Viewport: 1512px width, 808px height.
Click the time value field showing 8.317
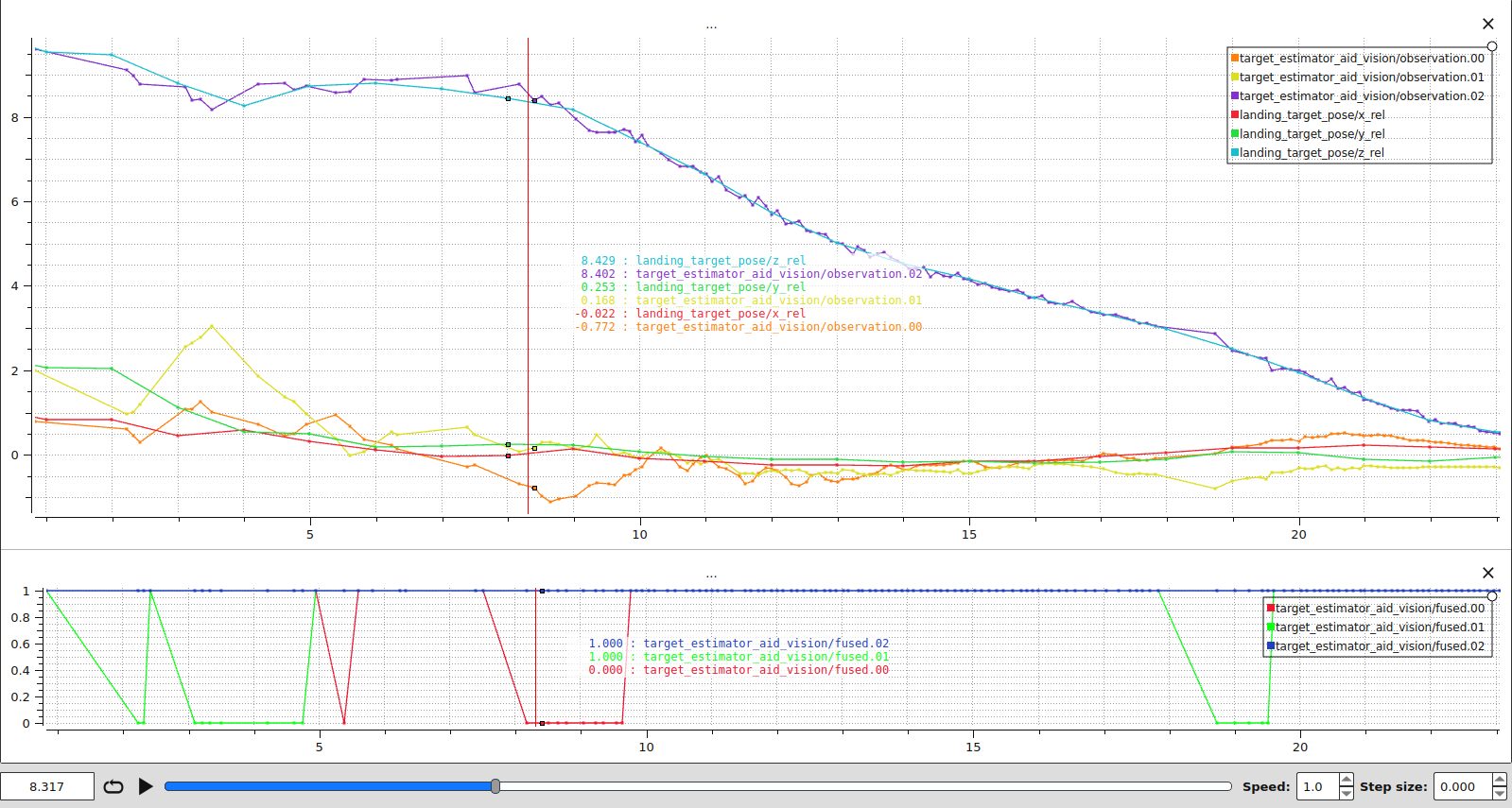tap(47, 786)
